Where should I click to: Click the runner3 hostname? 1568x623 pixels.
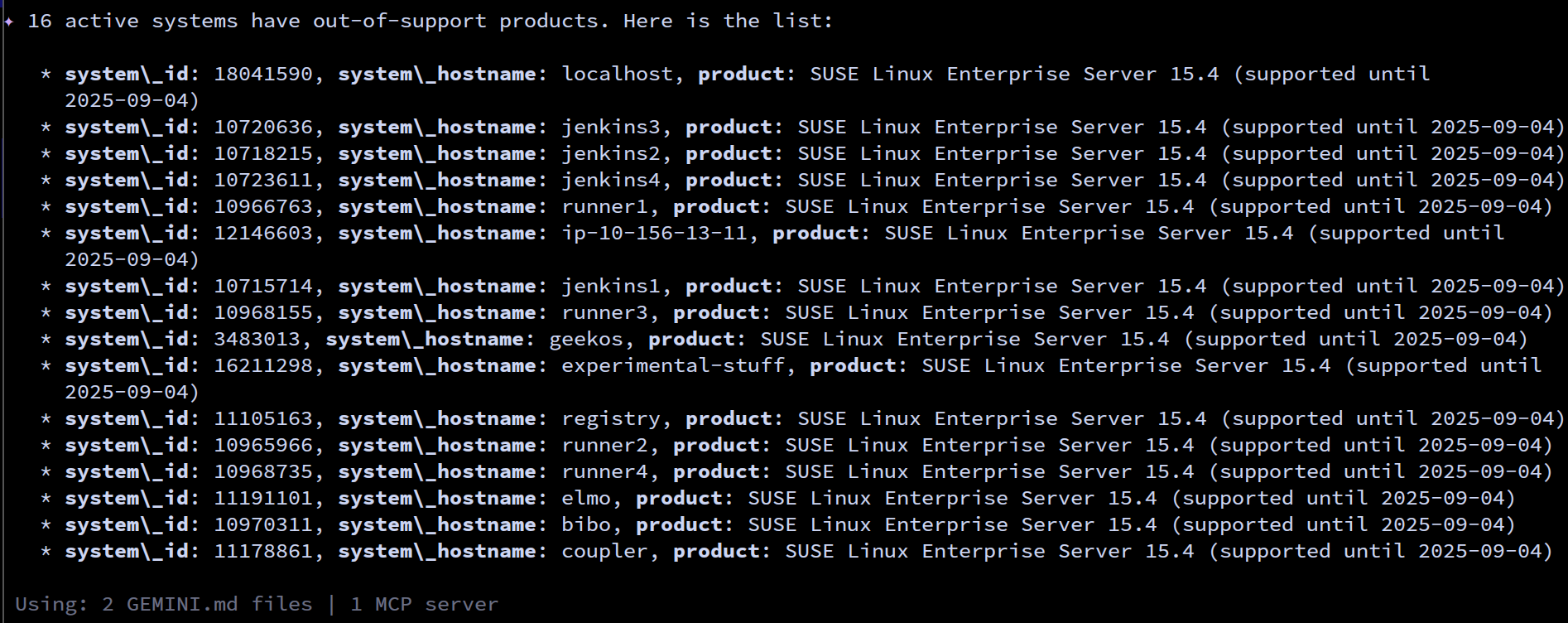[604, 312]
